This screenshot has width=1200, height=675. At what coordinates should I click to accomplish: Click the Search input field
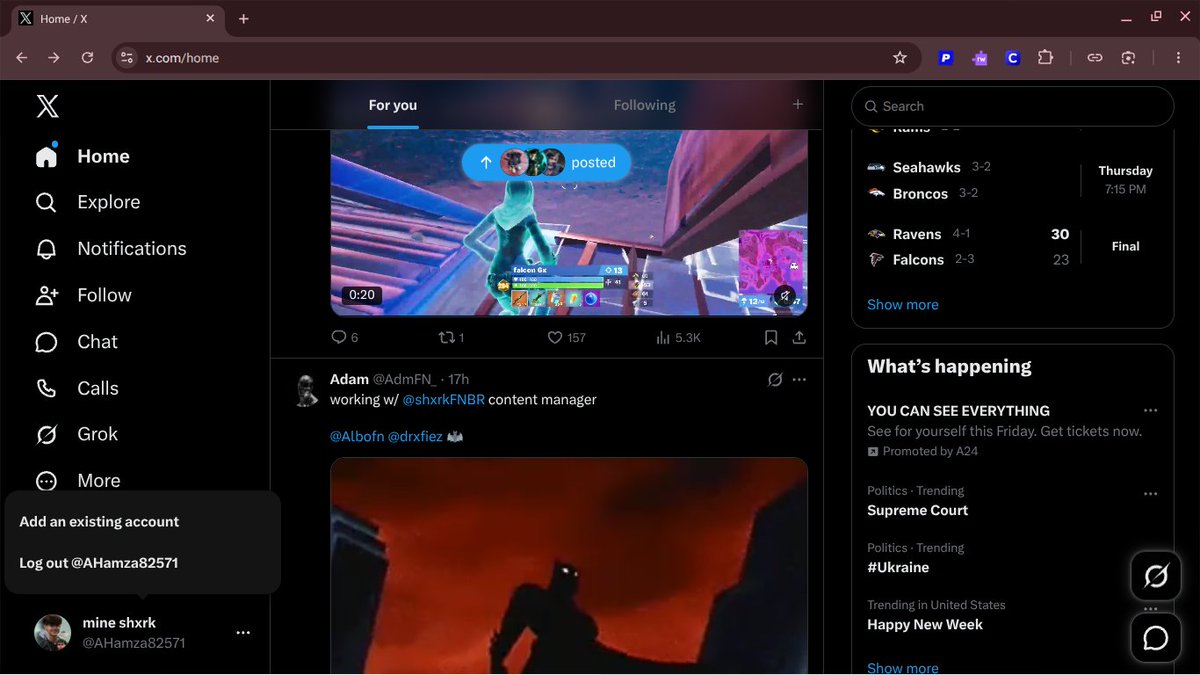click(x=1013, y=106)
